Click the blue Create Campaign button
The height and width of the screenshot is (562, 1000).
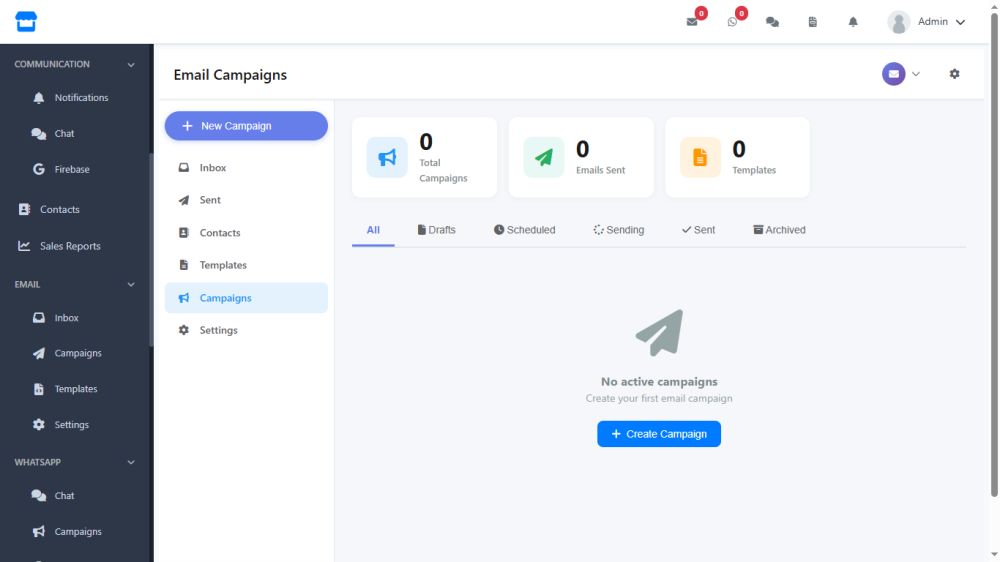coord(659,434)
